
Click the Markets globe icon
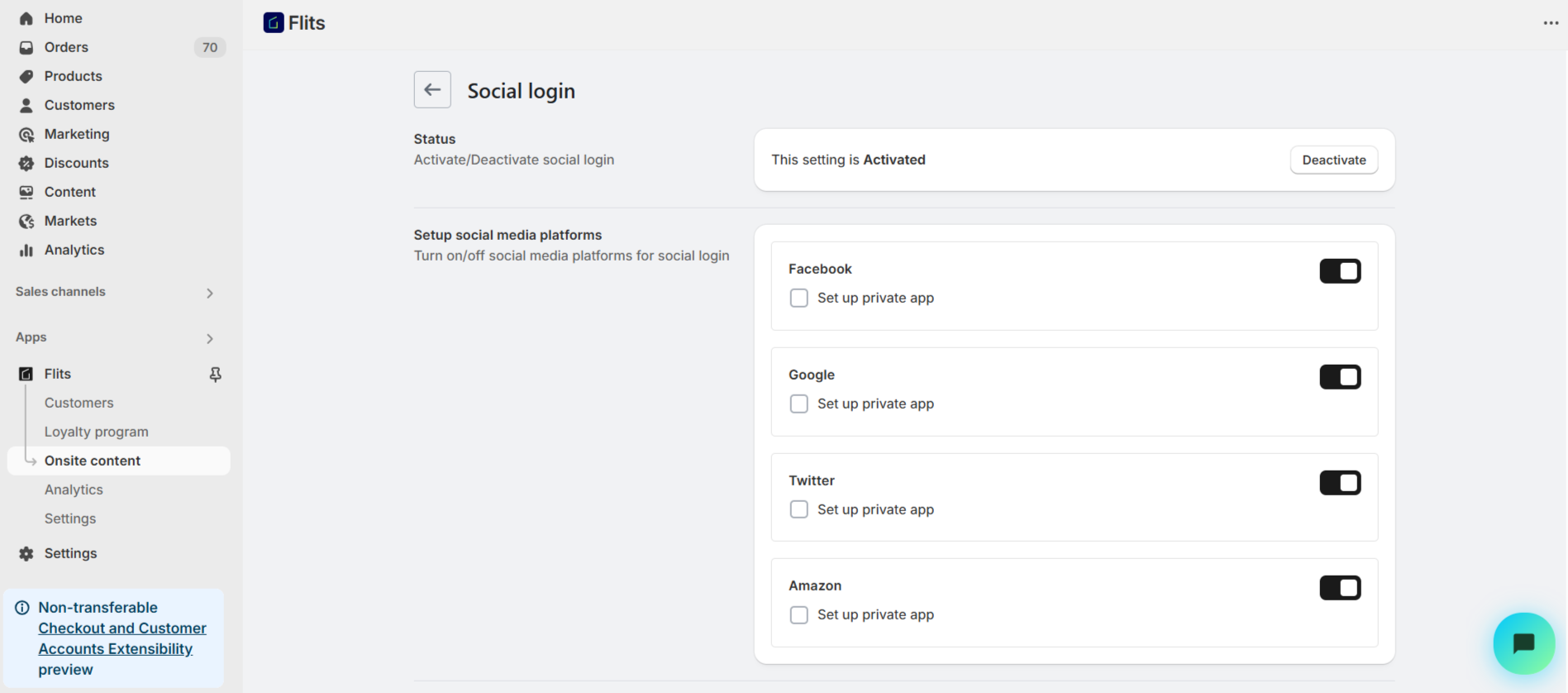(26, 221)
